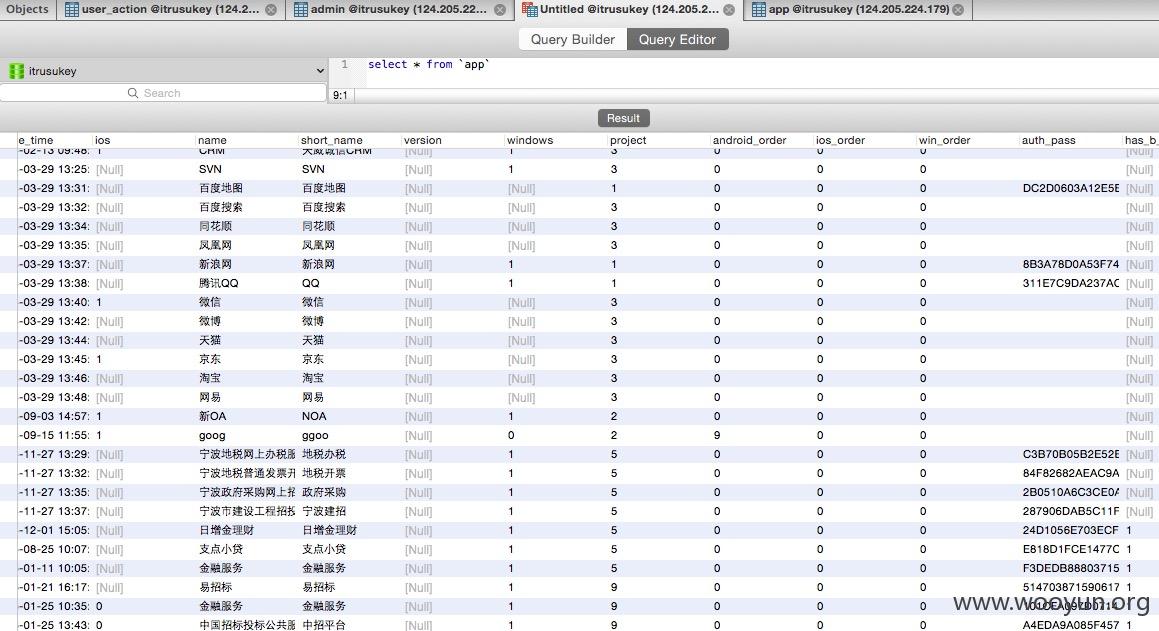
Task: Switch to admin @itrusukey tab
Action: coord(400,10)
